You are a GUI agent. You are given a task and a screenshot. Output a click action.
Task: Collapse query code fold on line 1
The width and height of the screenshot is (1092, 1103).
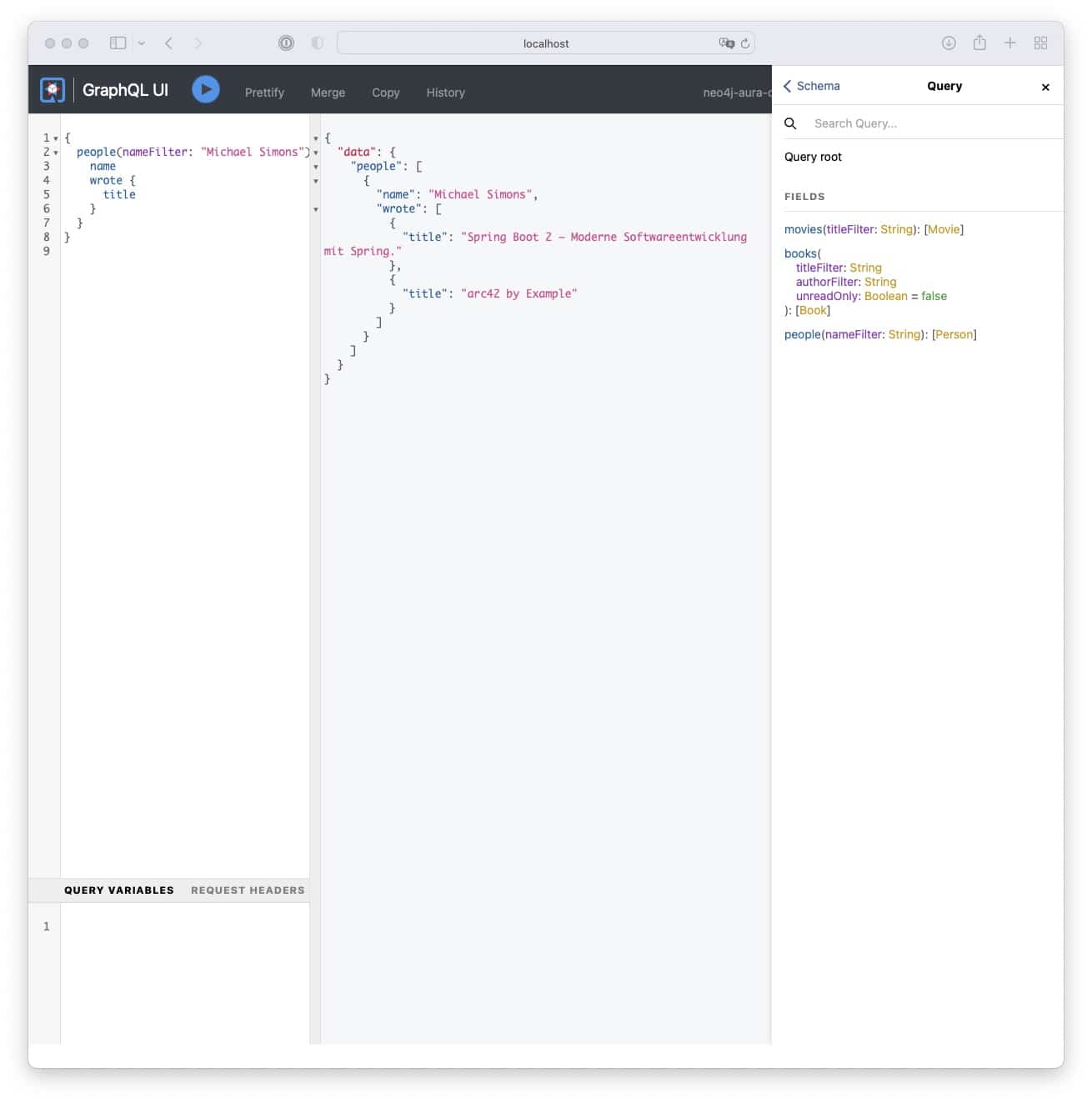pos(56,138)
